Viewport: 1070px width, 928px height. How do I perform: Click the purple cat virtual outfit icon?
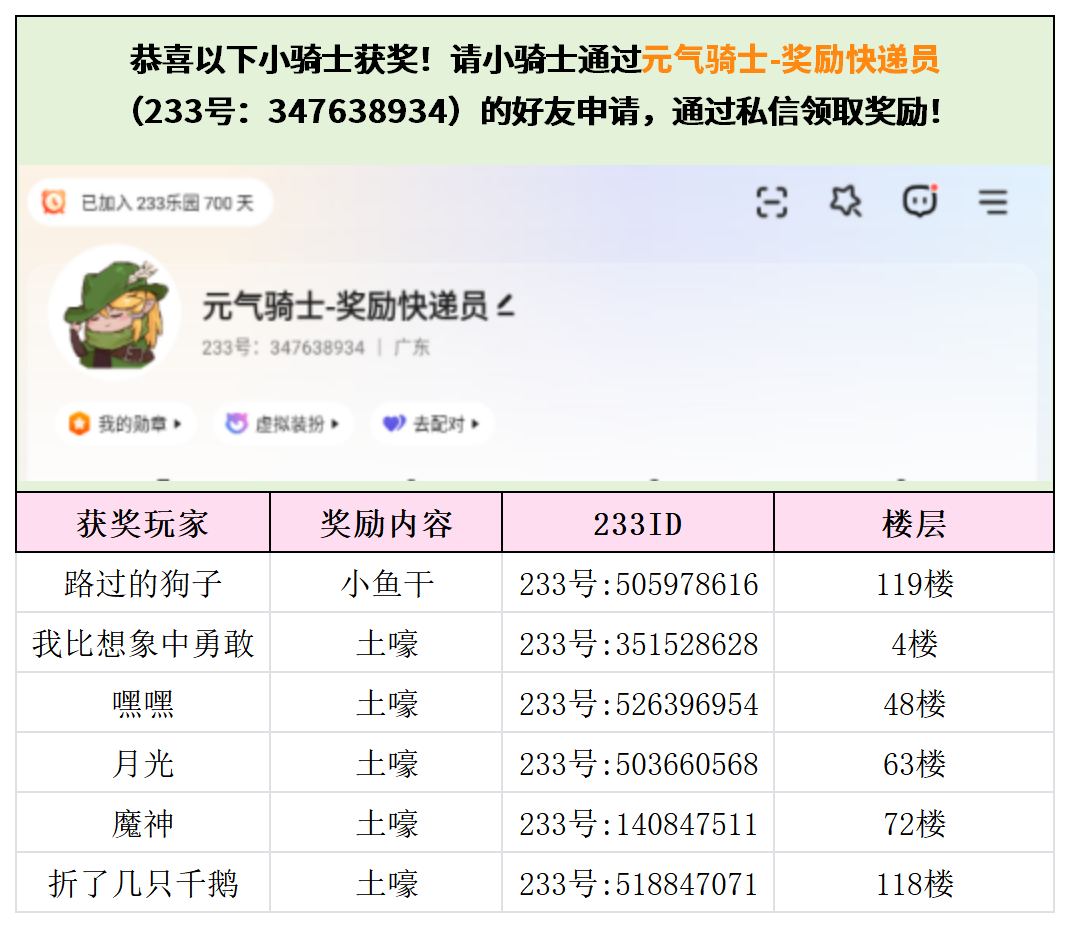[236, 424]
